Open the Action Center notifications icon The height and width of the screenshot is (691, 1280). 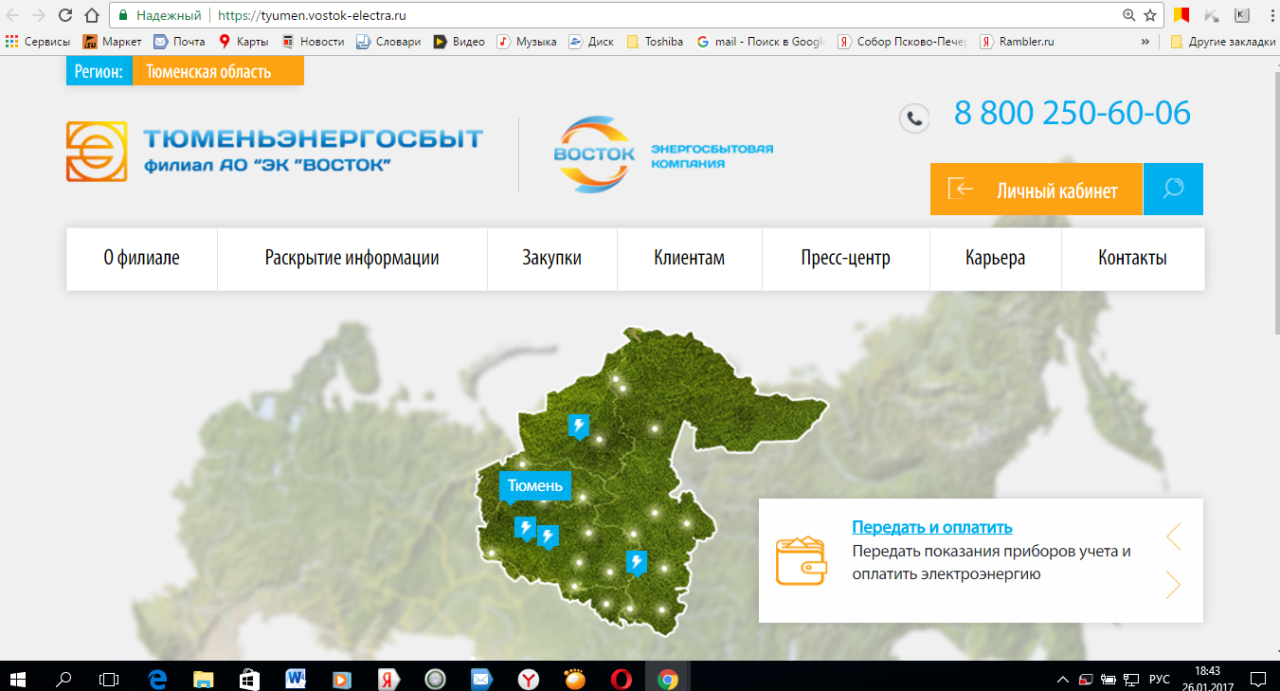click(1257, 679)
